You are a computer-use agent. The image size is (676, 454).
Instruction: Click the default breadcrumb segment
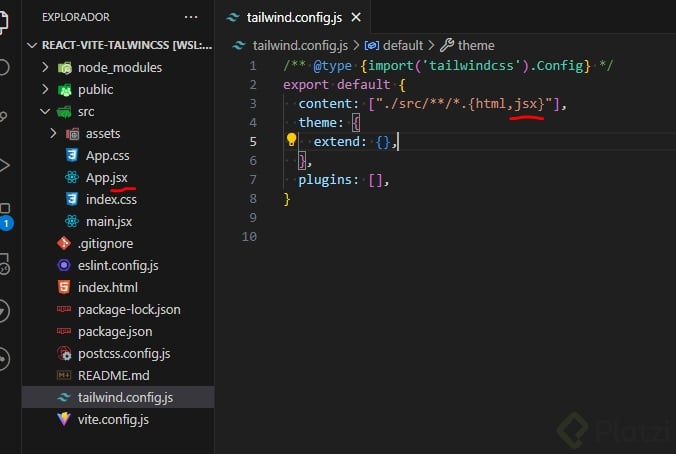pyautogui.click(x=403, y=45)
